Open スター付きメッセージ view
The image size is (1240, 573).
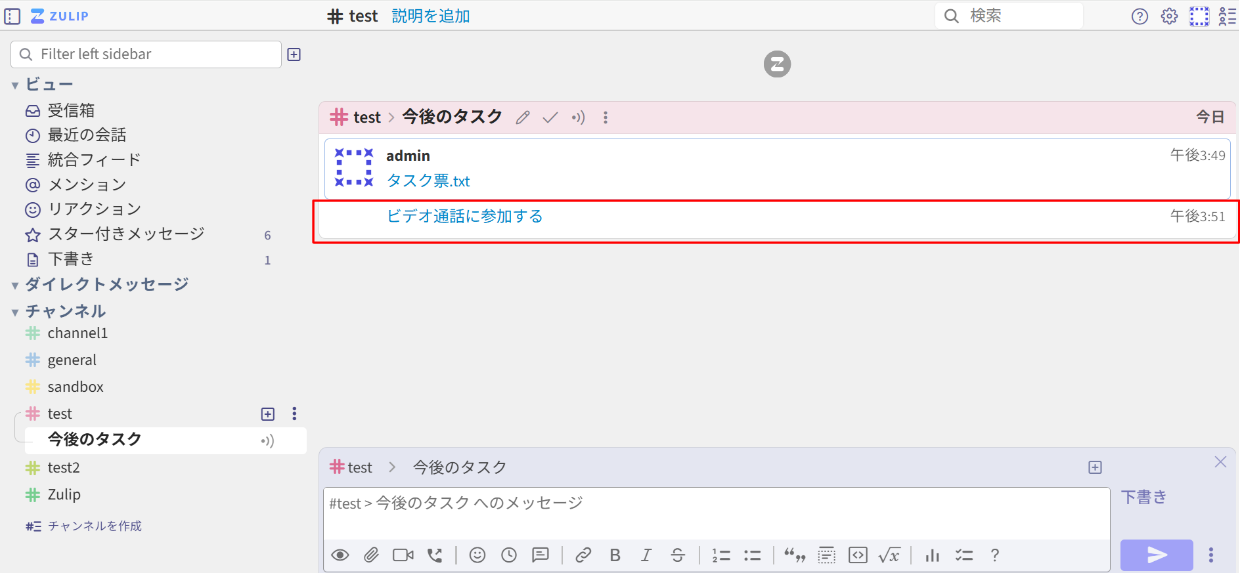pyautogui.click(x=126, y=234)
